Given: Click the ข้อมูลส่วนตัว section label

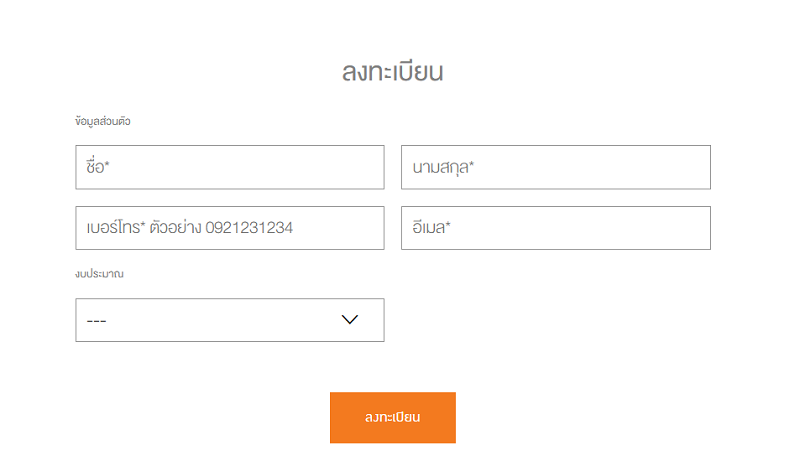Looking at the screenshot, I should tap(103, 121).
